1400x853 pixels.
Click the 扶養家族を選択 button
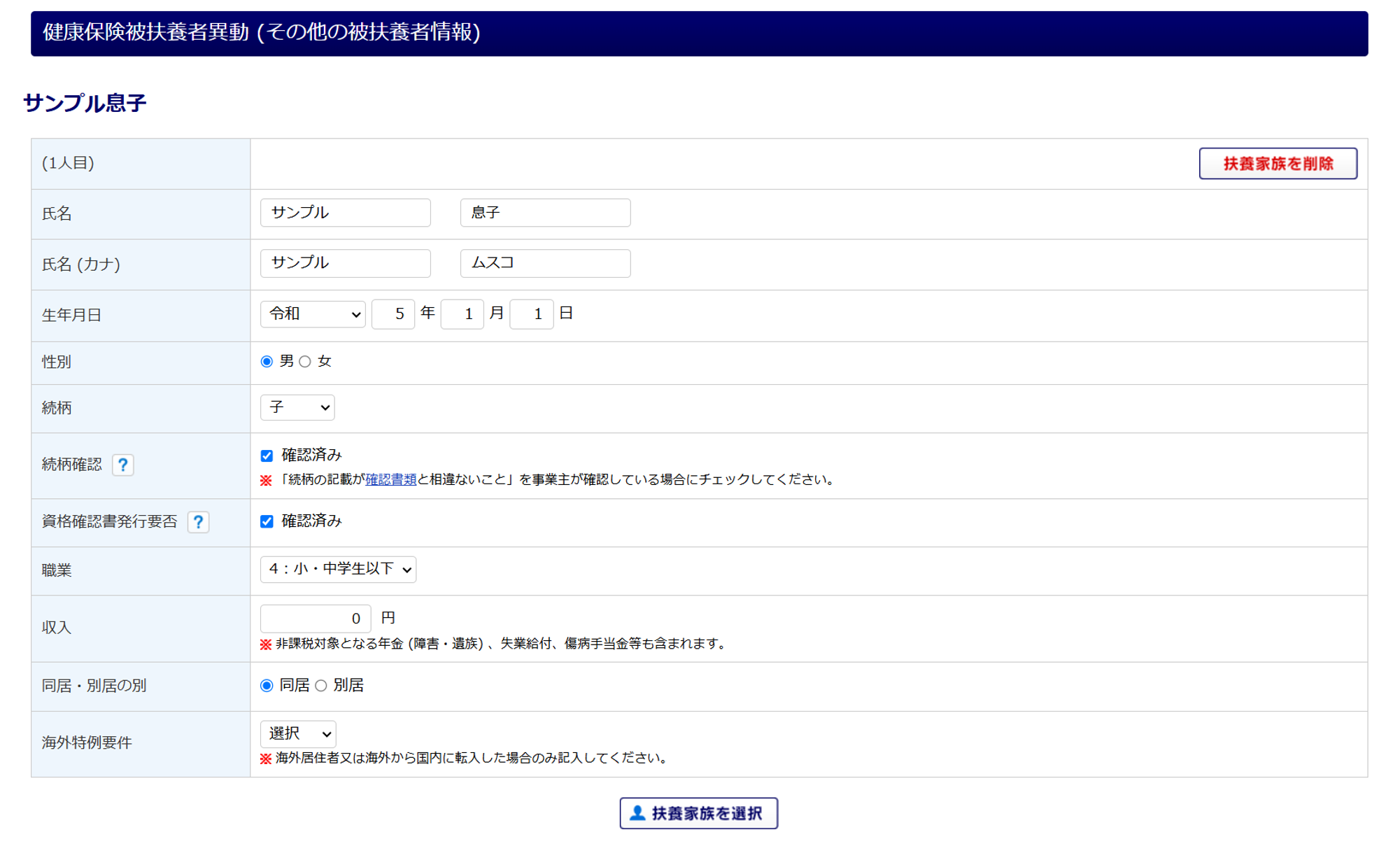coord(699,813)
